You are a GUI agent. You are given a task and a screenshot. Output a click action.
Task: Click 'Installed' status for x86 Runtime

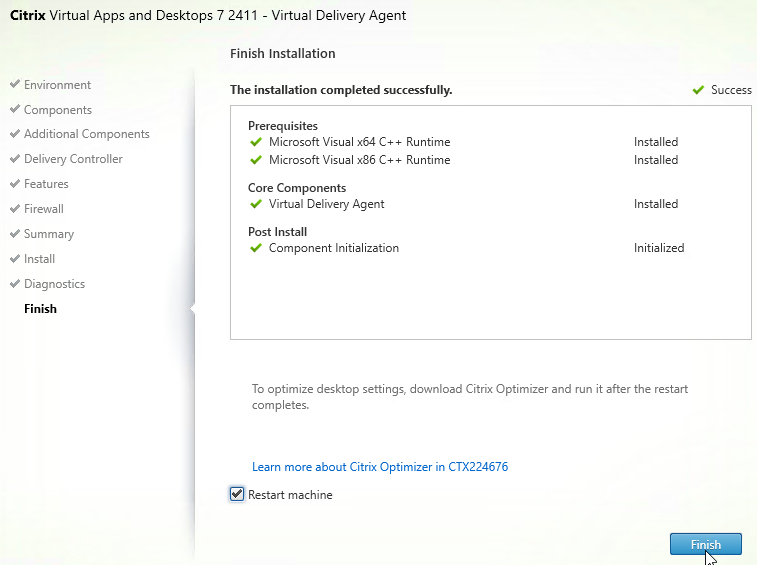[x=656, y=160]
